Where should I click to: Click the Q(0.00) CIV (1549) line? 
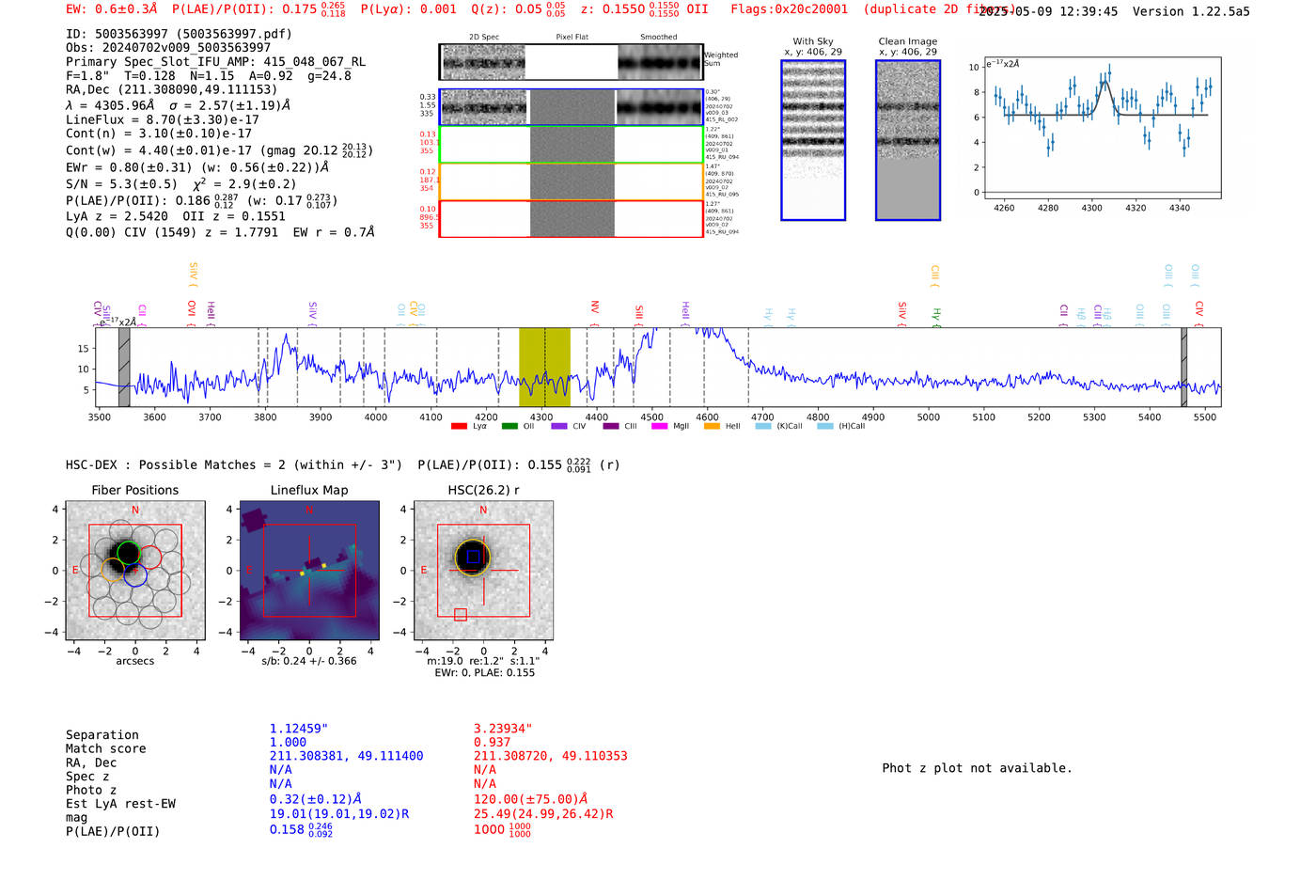click(220, 232)
